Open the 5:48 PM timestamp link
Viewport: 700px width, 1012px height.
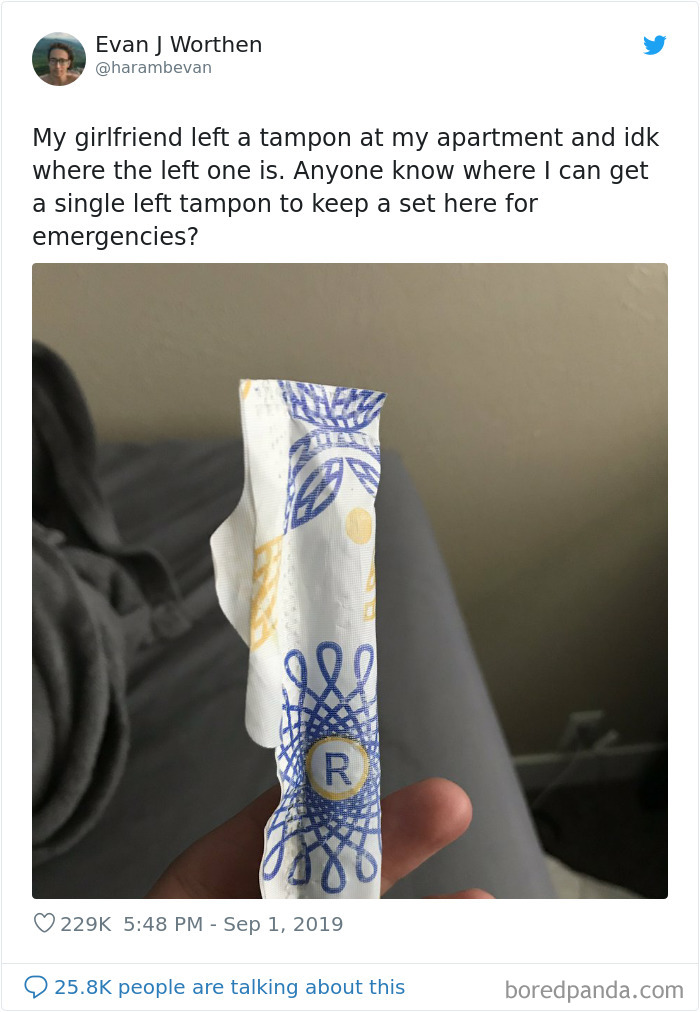click(x=163, y=924)
